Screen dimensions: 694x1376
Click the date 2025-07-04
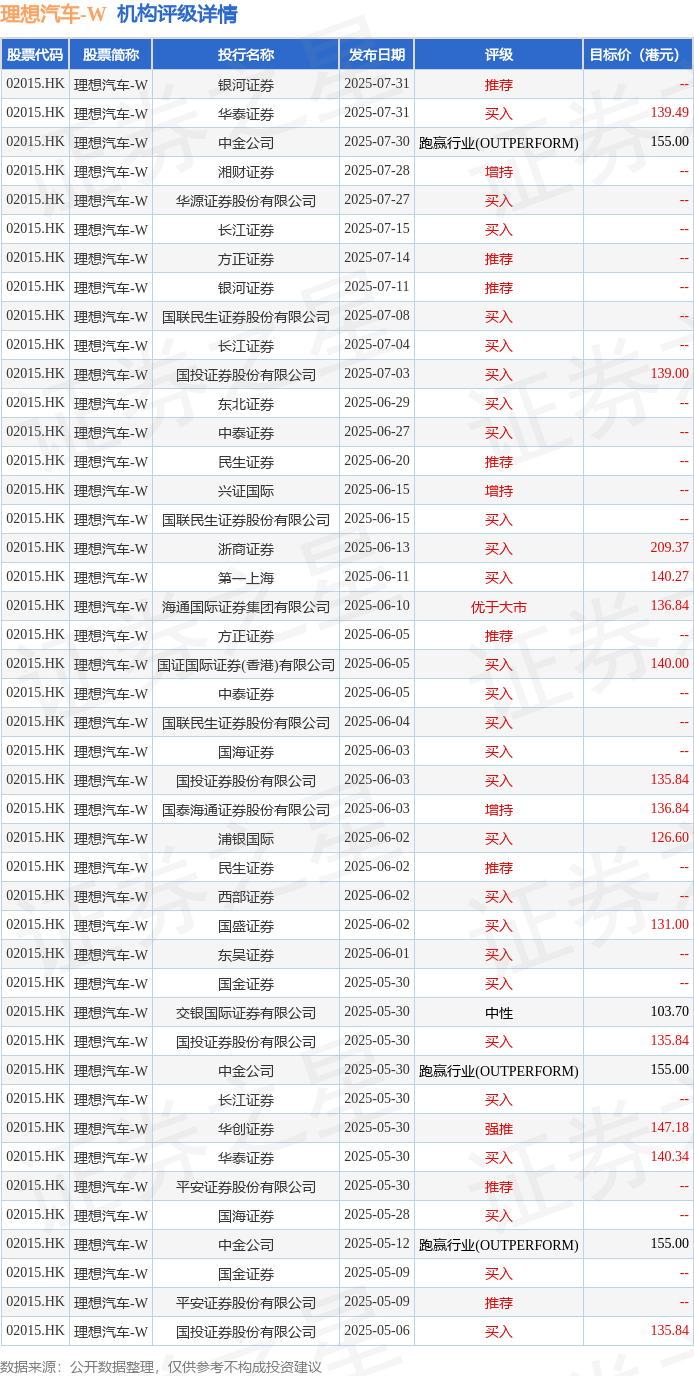pos(377,345)
